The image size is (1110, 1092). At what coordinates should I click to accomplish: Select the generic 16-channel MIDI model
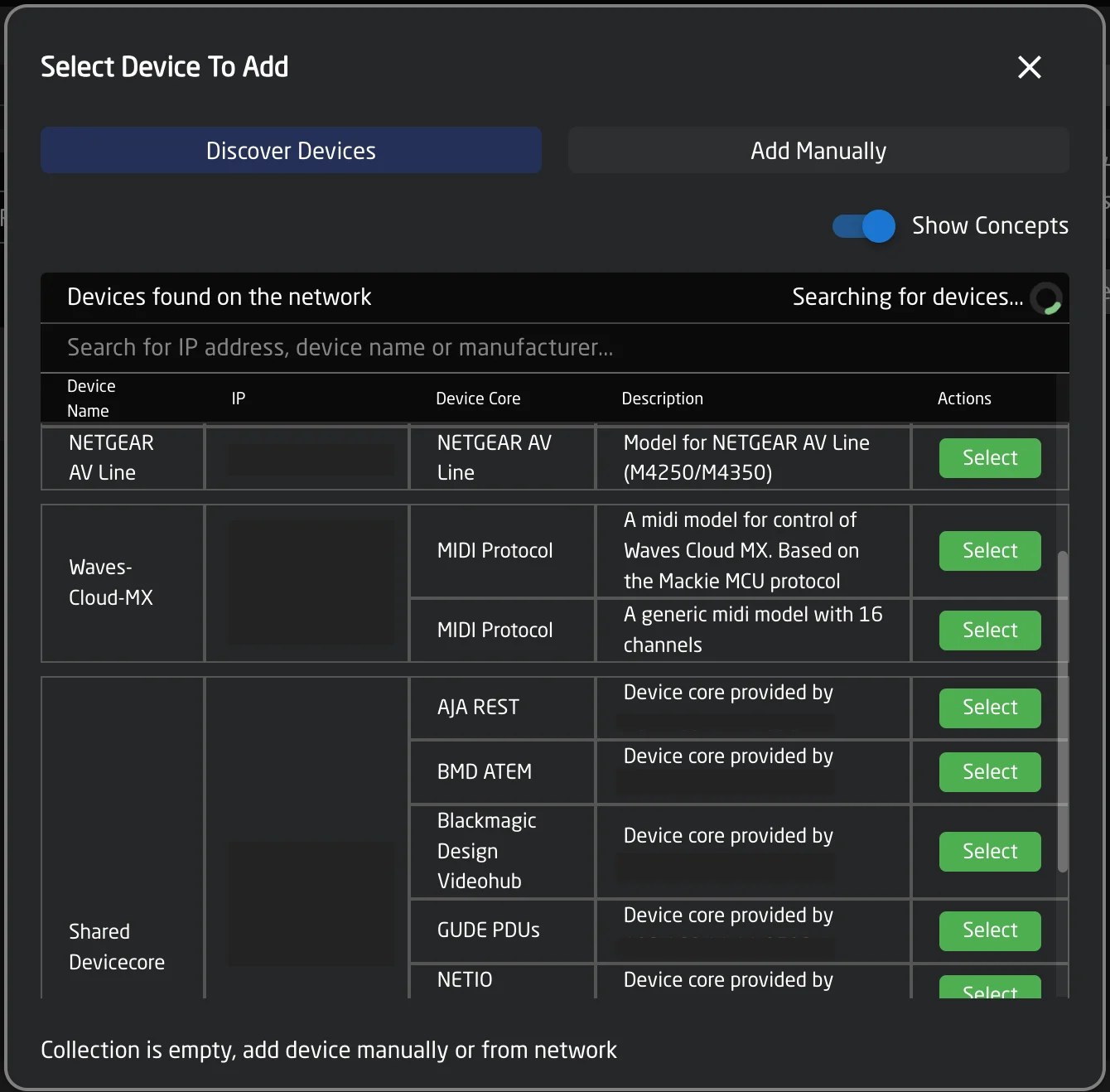(990, 631)
